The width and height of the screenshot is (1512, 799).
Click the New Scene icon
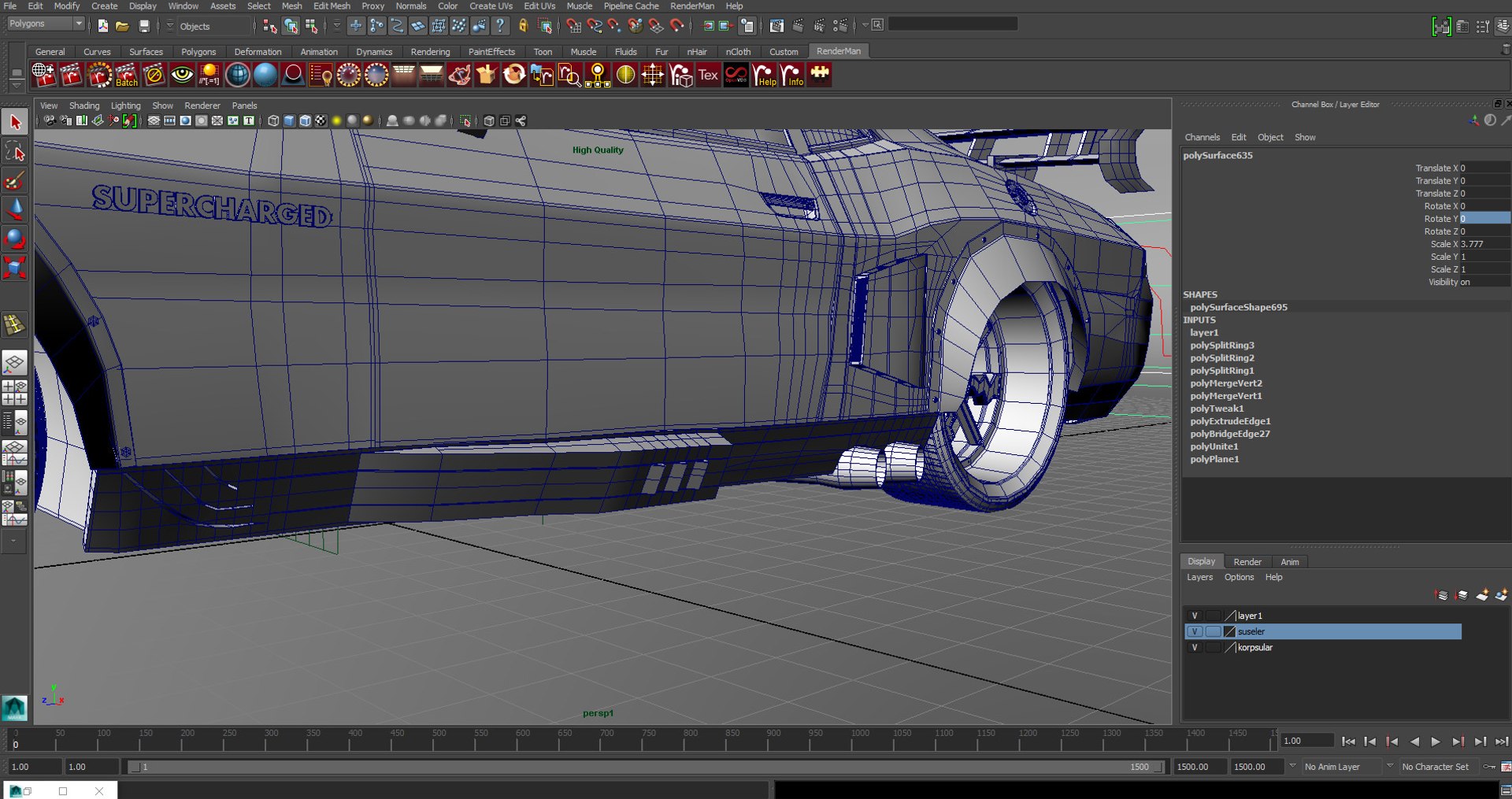(x=102, y=26)
